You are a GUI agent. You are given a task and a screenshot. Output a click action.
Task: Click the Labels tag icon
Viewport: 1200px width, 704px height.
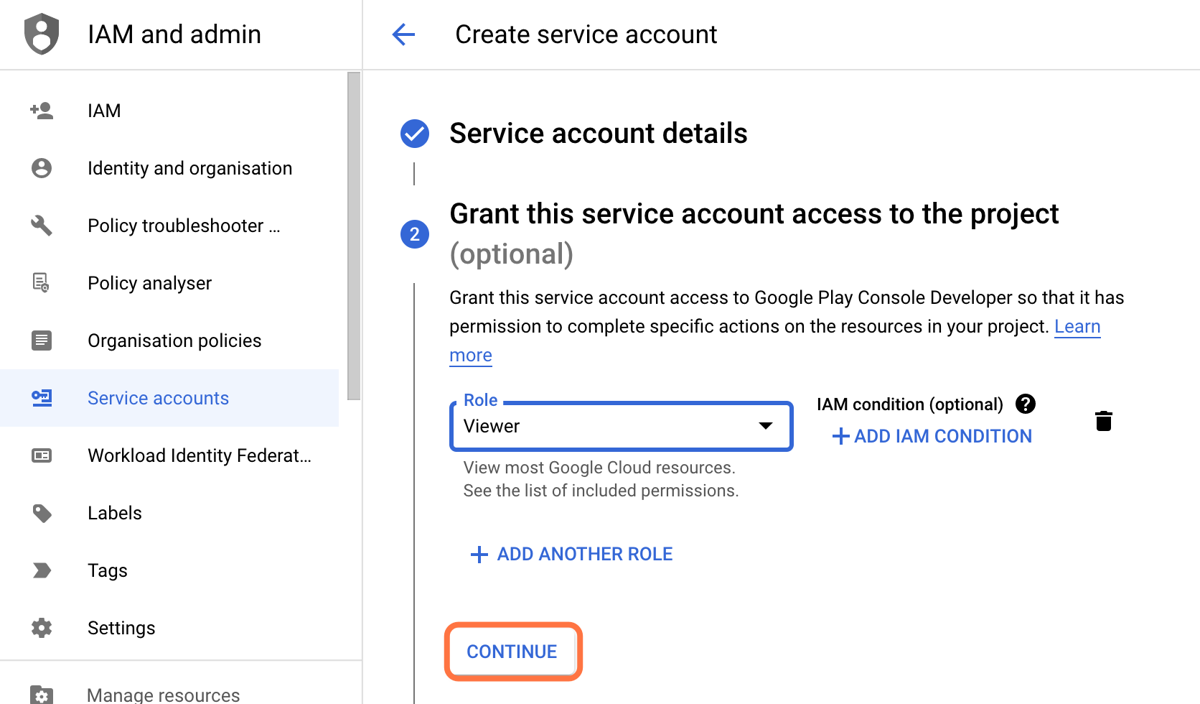[41, 513]
